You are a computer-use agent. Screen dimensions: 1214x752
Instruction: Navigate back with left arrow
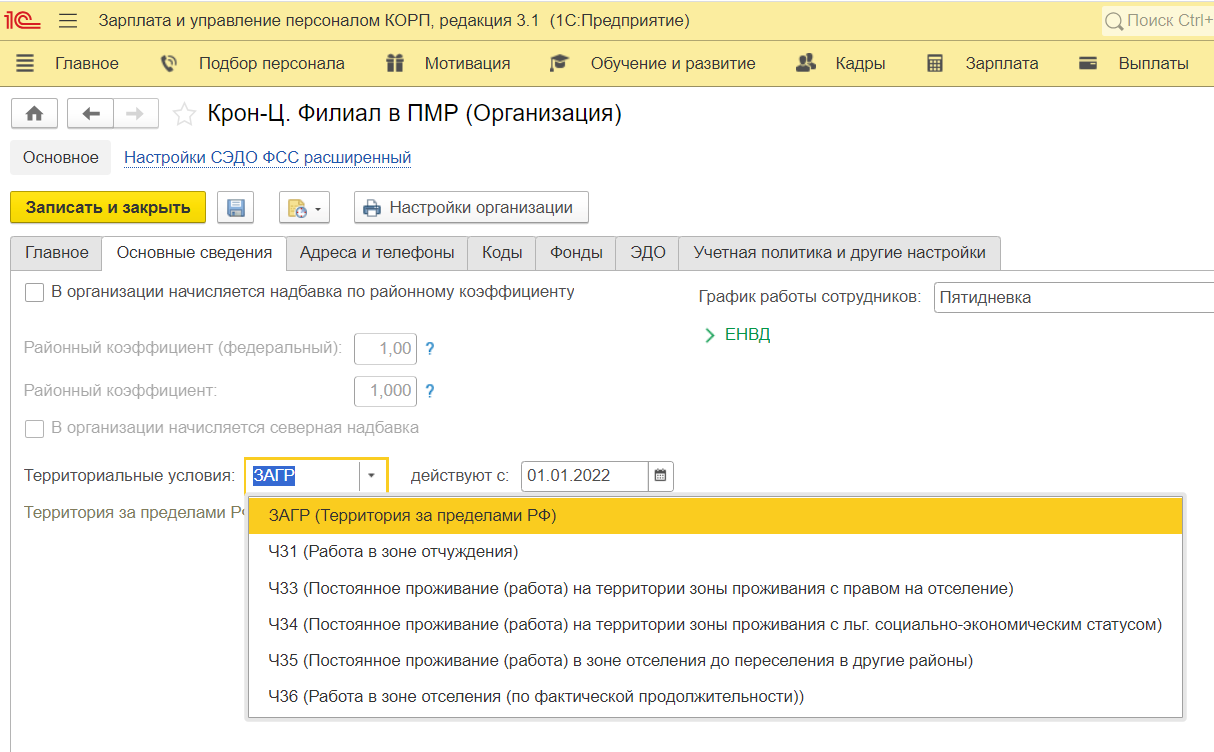coord(90,114)
